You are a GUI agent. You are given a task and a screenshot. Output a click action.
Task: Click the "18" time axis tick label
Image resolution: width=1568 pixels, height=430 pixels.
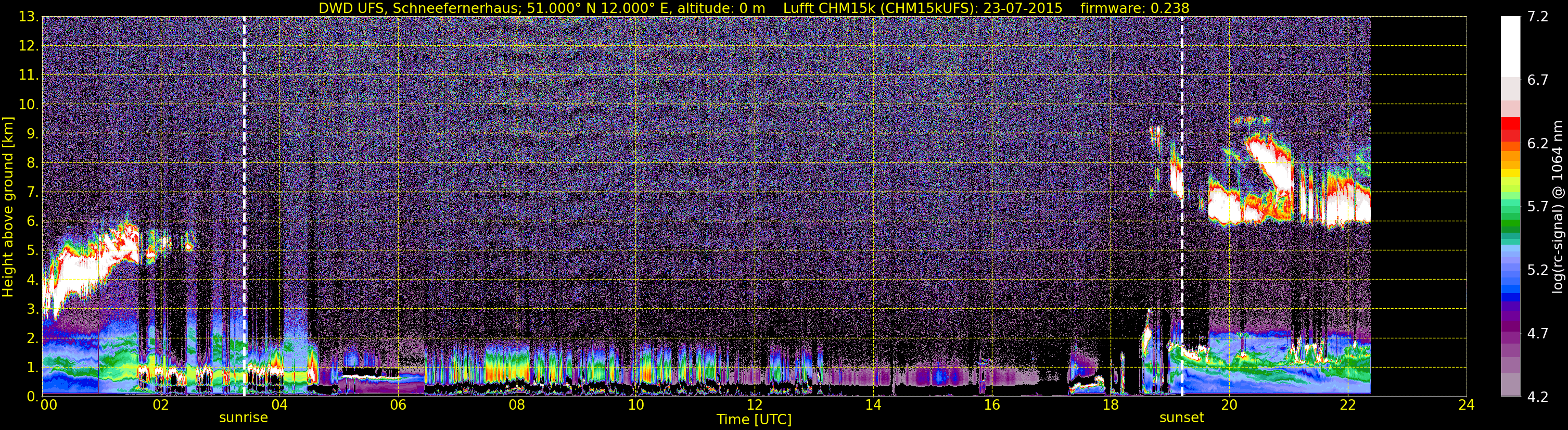[x=1110, y=406]
